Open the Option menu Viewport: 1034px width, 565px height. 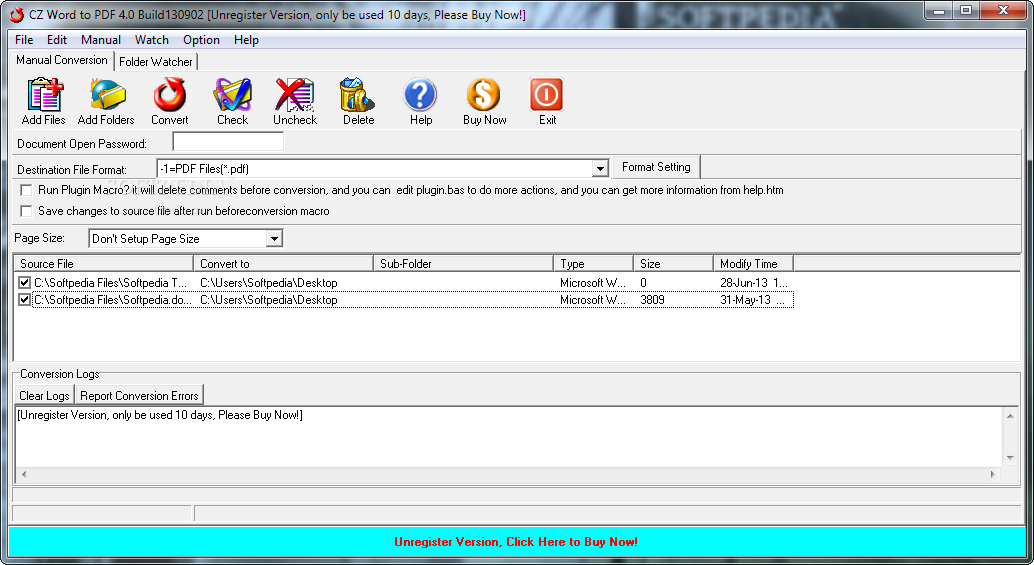[201, 40]
